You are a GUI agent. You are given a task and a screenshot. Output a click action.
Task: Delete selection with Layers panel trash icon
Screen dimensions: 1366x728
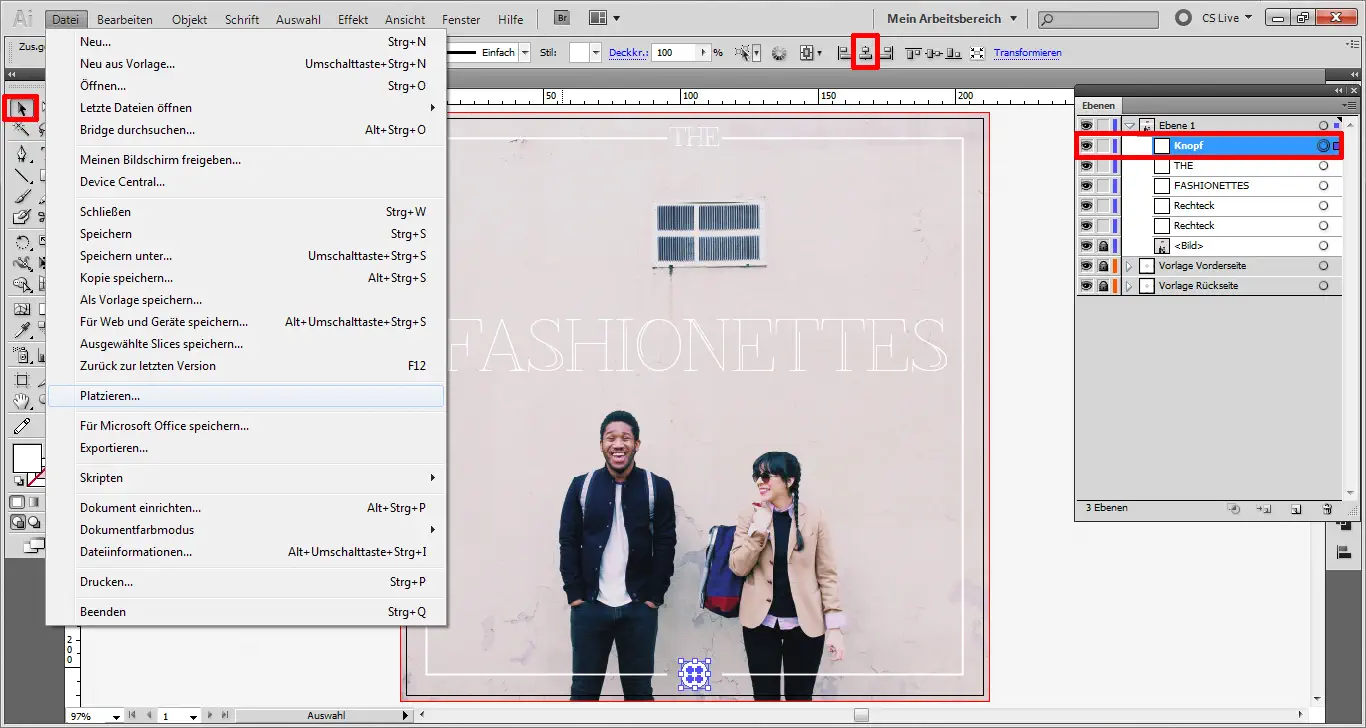tap(1327, 509)
